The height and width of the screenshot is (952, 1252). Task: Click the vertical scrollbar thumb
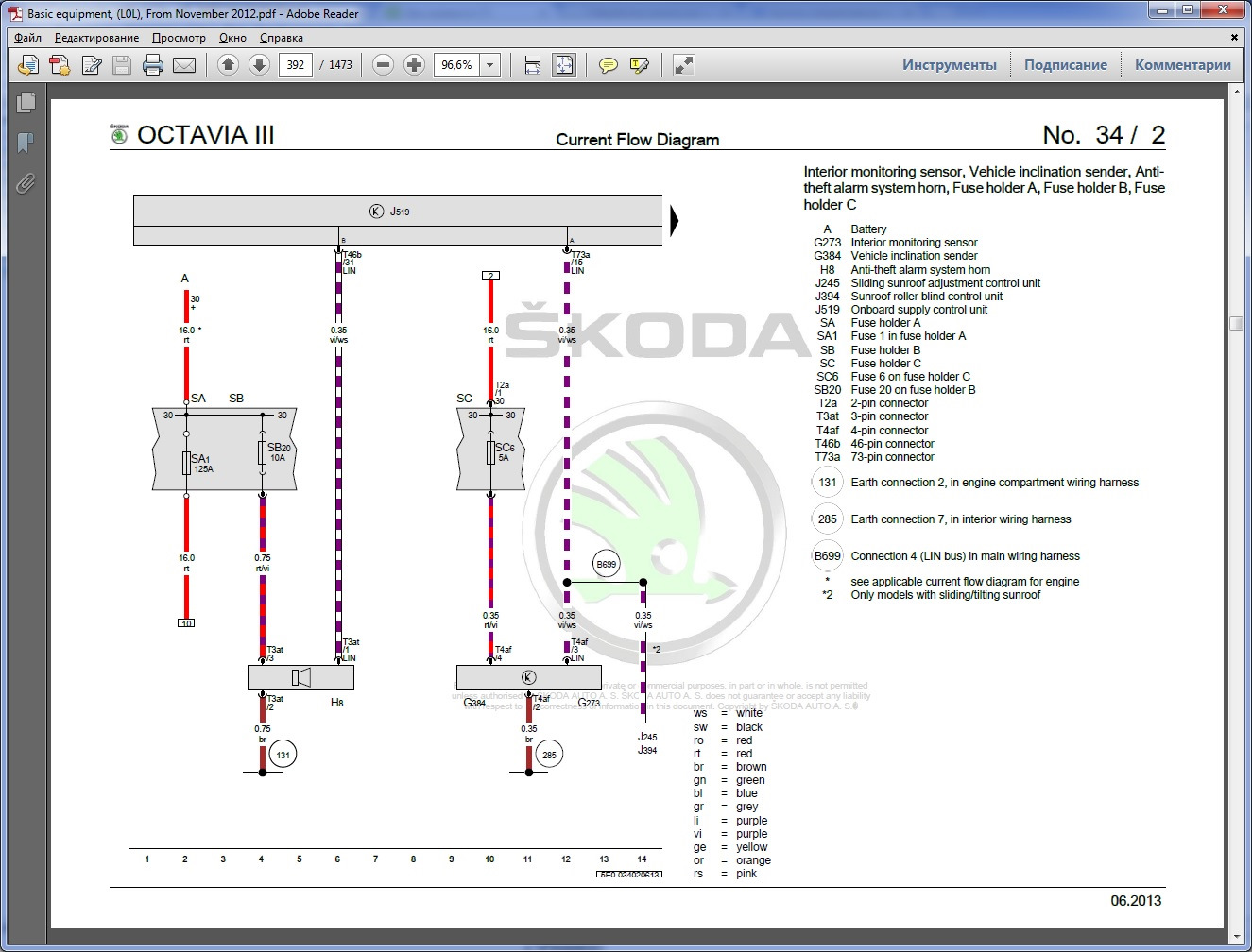tap(1236, 323)
